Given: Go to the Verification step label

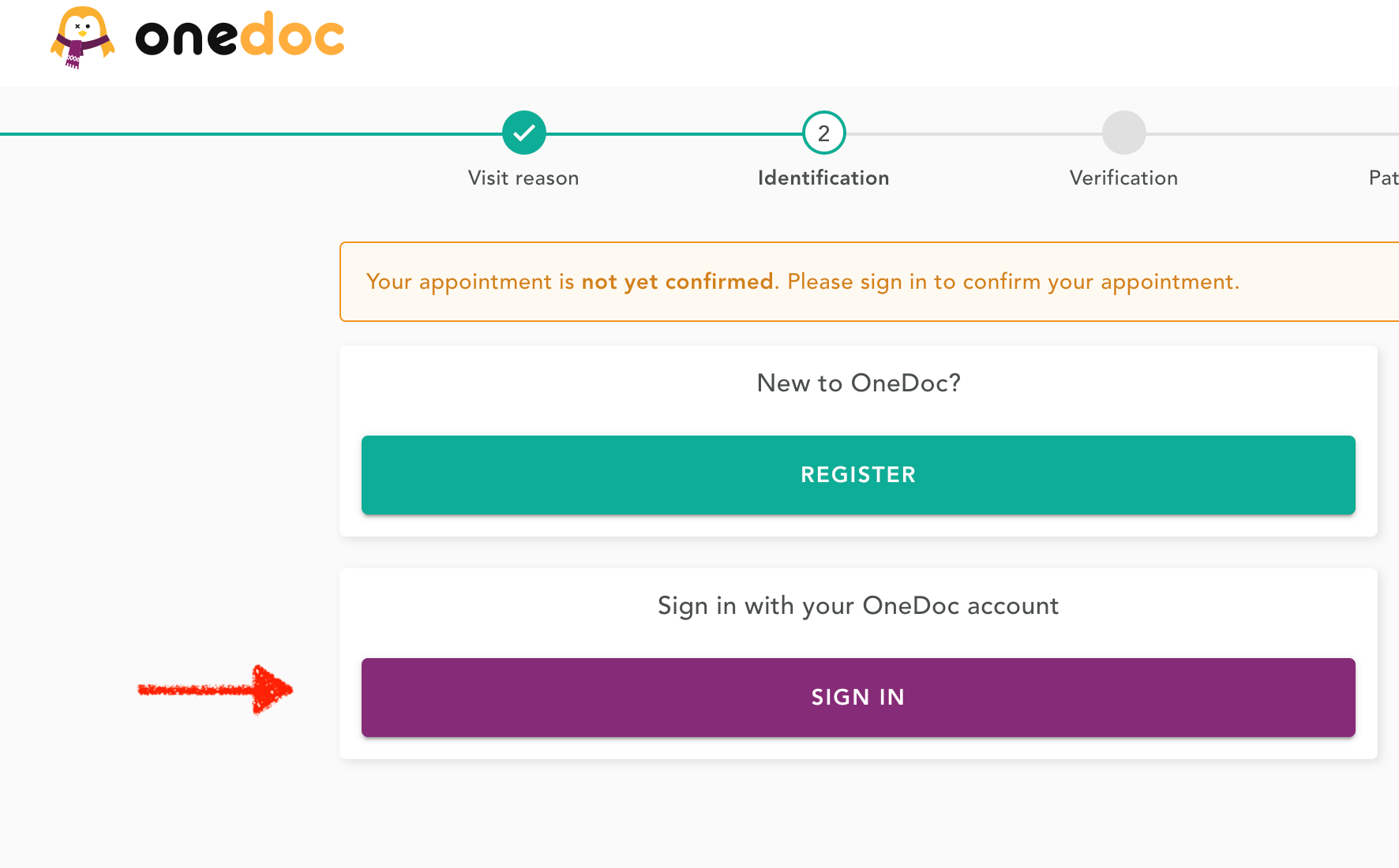Looking at the screenshot, I should [x=1123, y=178].
